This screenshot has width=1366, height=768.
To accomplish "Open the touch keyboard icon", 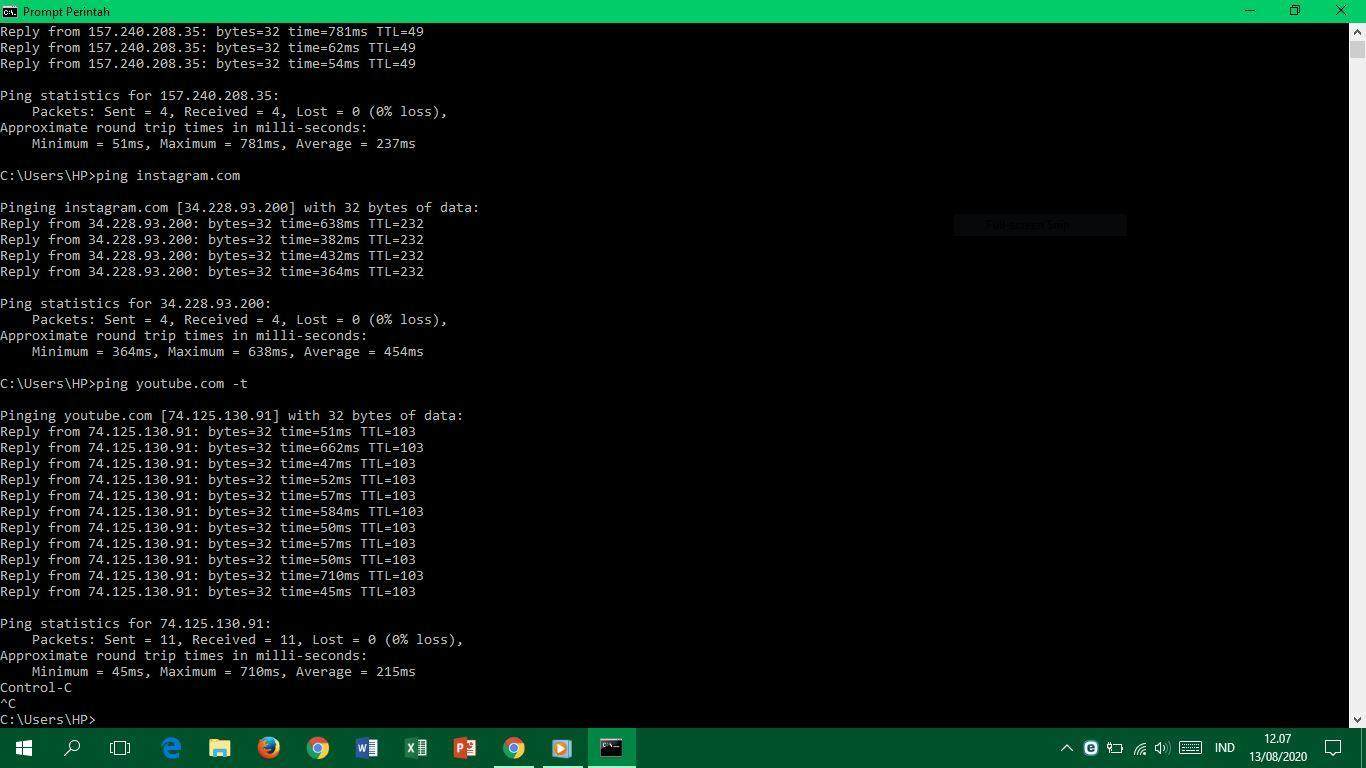I will click(1190, 748).
